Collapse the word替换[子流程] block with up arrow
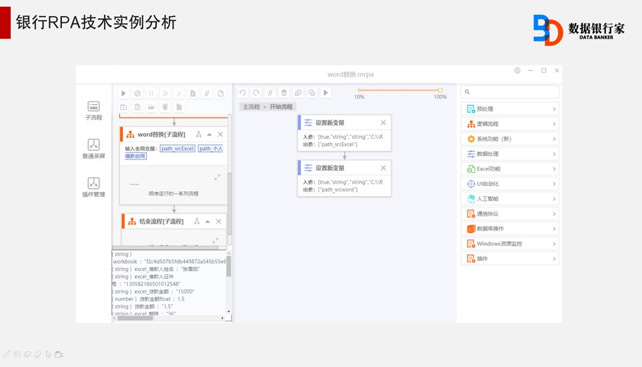The width and height of the screenshot is (642, 367). (x=209, y=134)
